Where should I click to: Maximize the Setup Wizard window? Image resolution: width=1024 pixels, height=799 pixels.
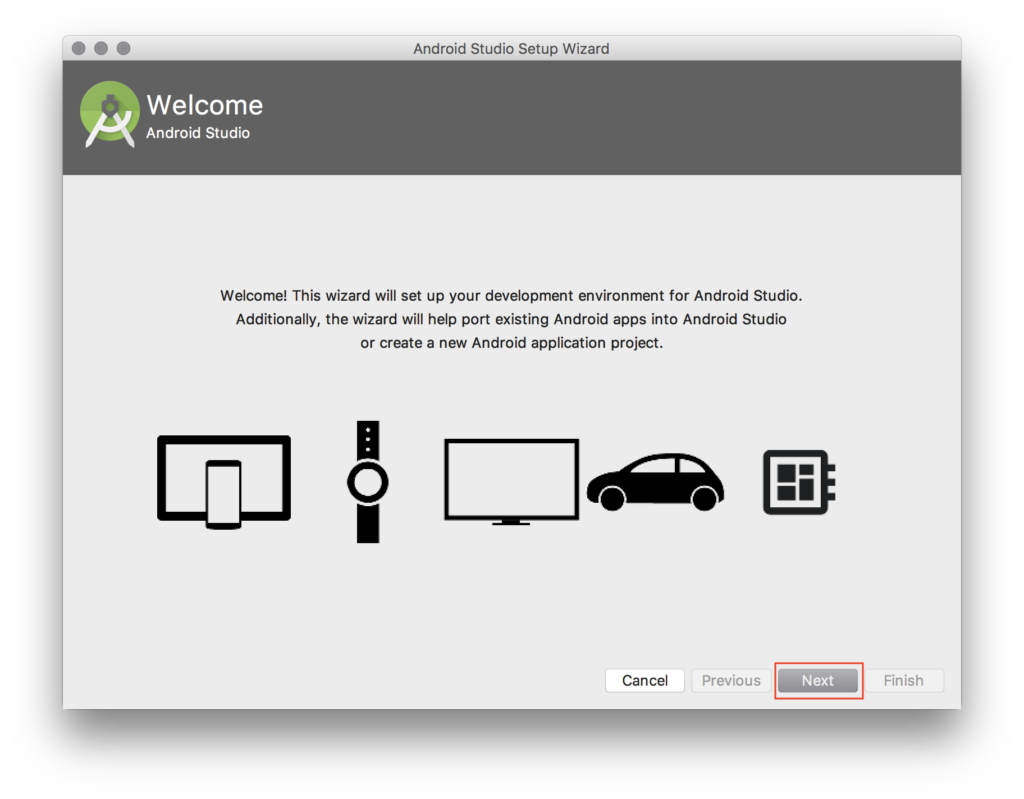[123, 48]
